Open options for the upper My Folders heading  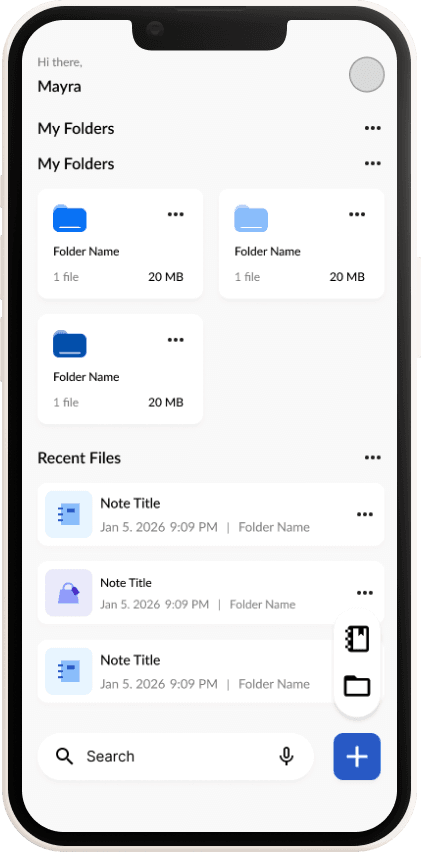tap(373, 128)
